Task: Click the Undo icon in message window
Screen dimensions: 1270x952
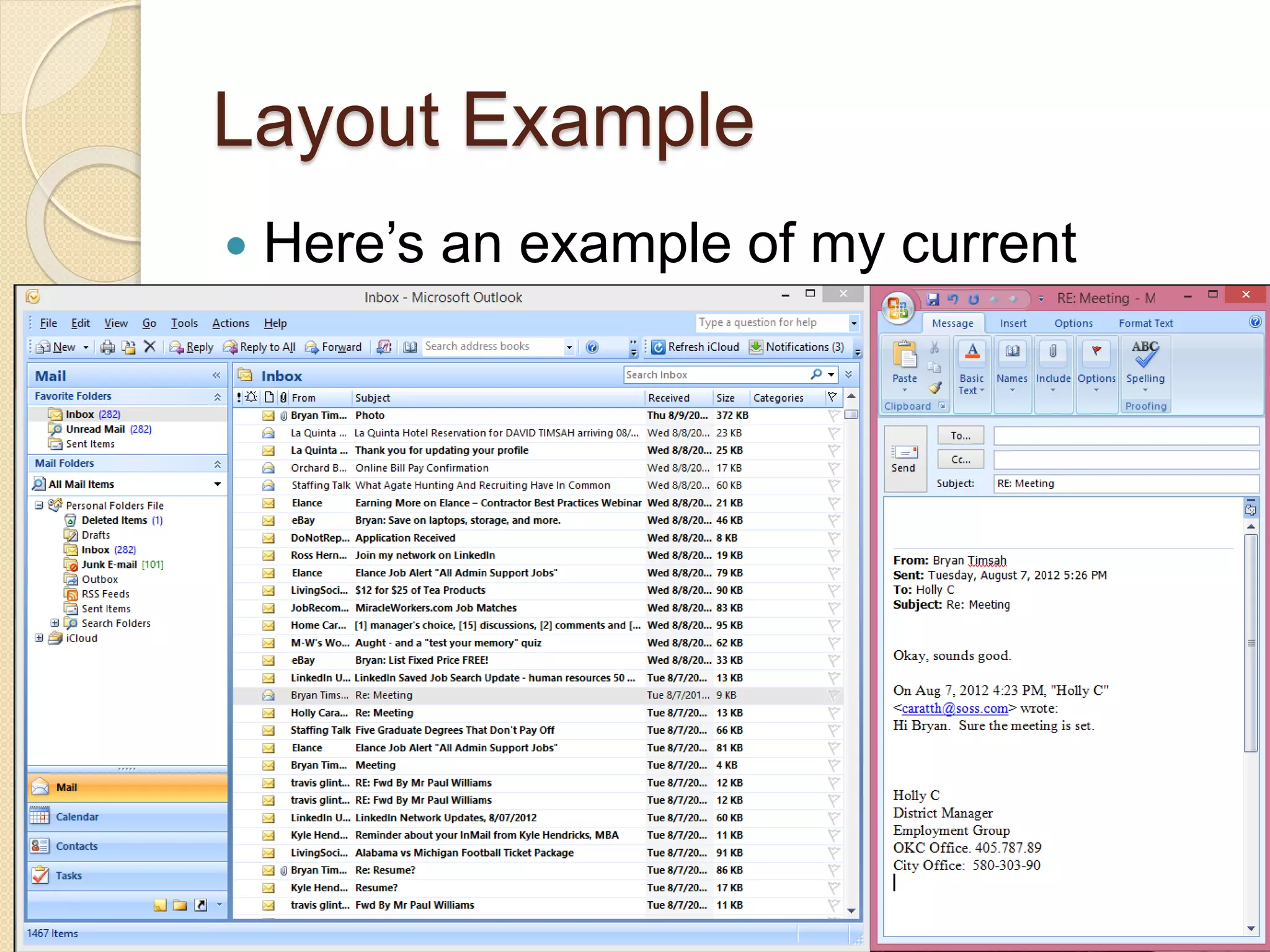Action: coord(953,299)
